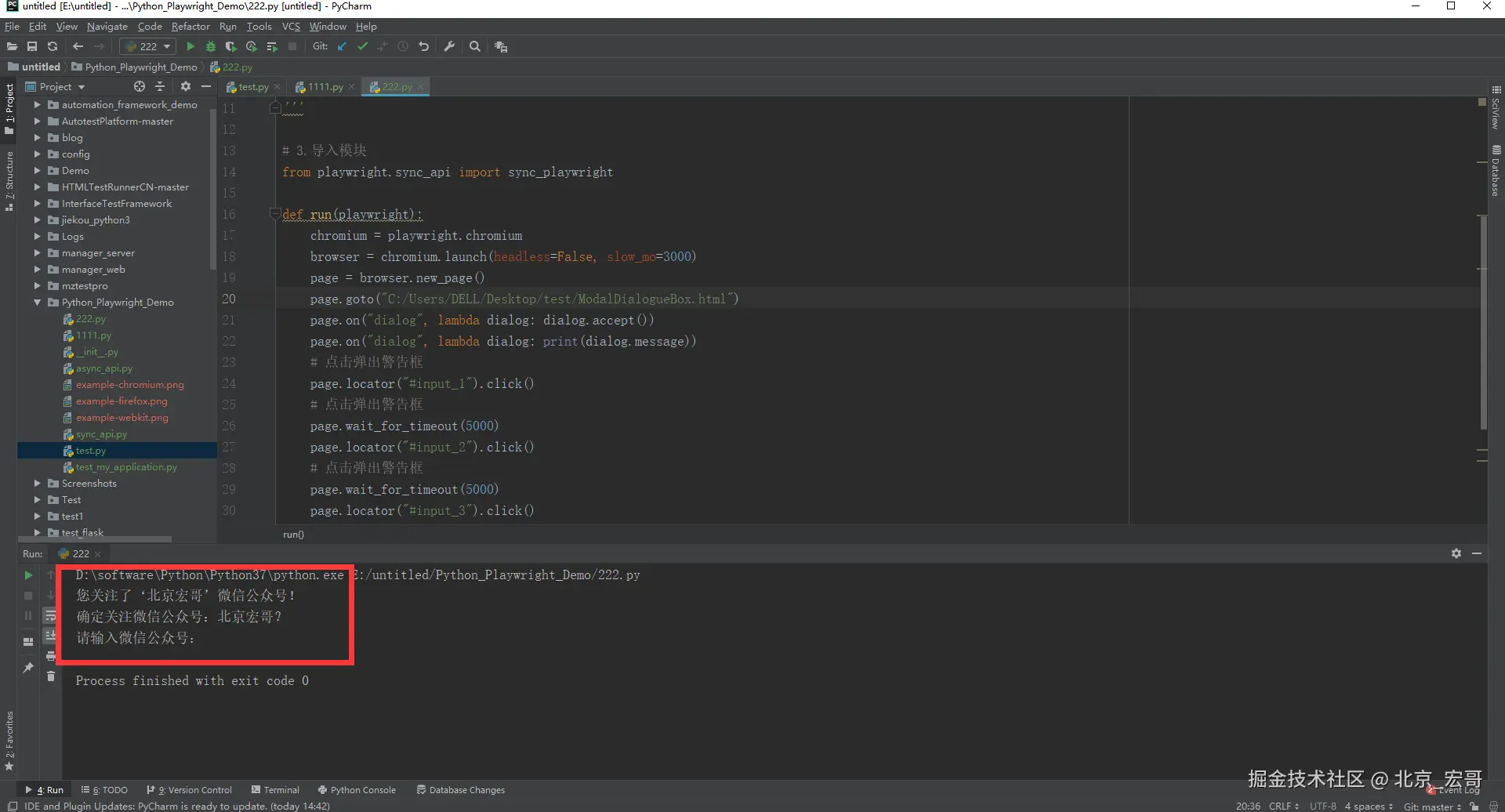Viewport: 1505px width, 812px height.
Task: Run configuration 222 with green play button
Action: pos(190,46)
